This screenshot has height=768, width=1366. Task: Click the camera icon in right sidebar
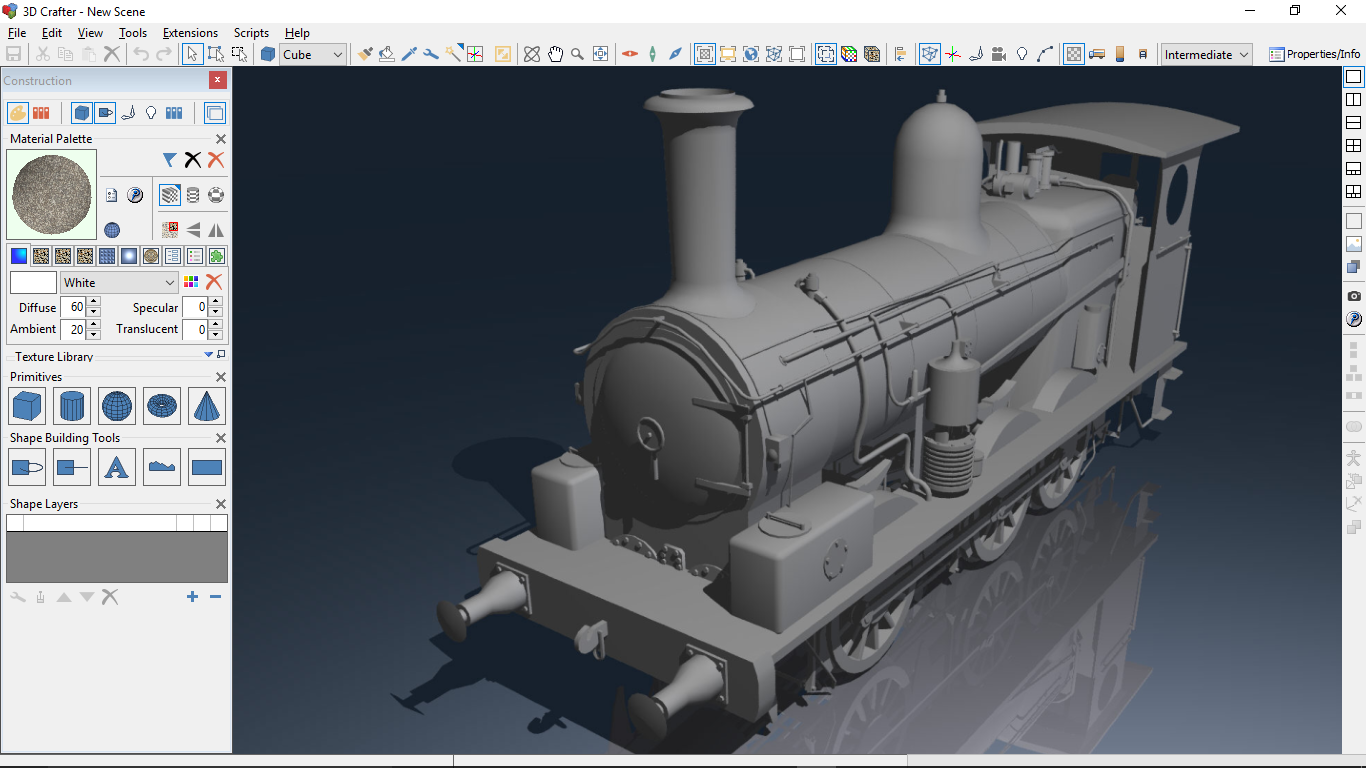[x=1354, y=296]
